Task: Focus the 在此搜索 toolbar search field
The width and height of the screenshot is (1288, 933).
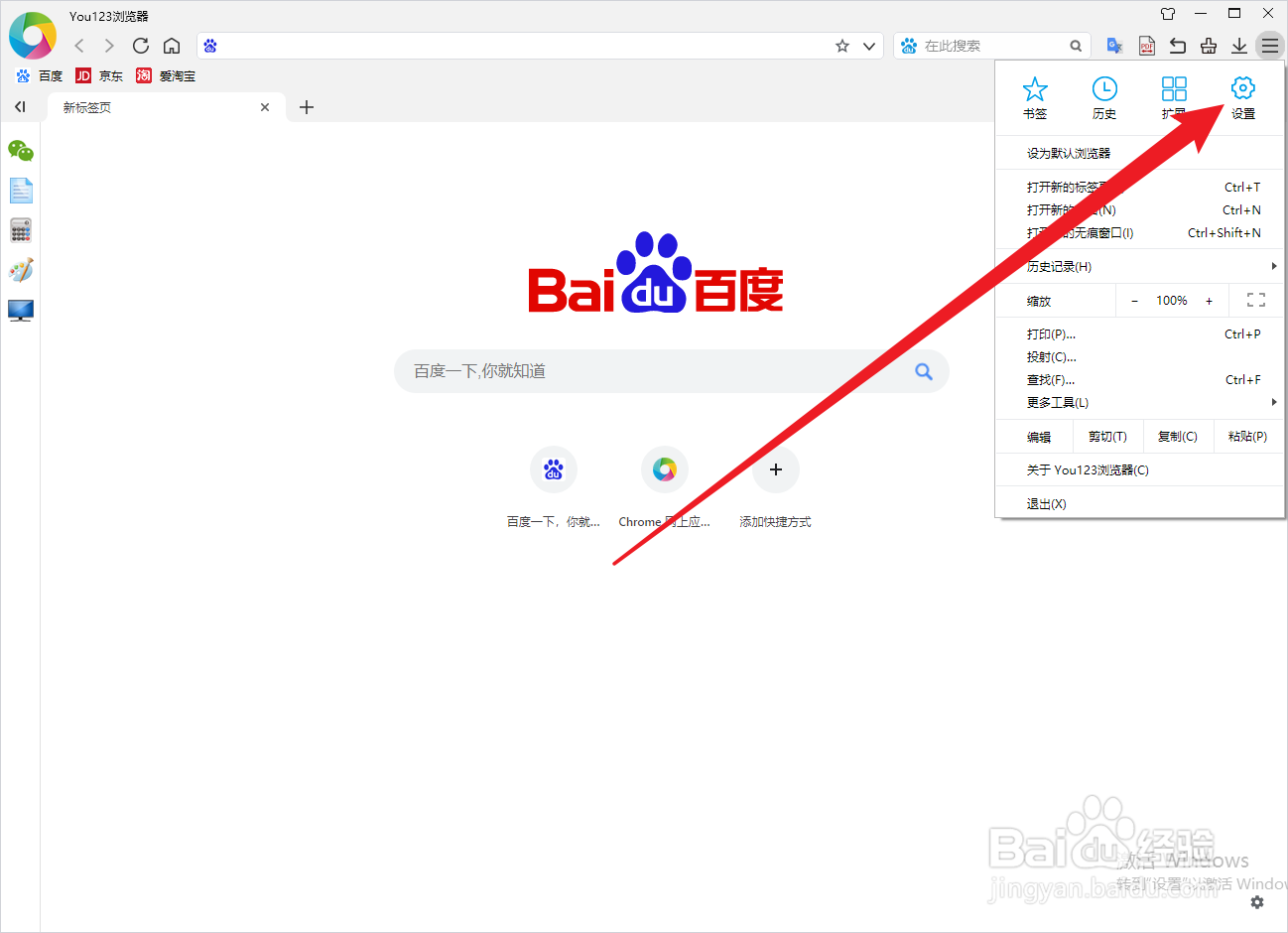Action: (992, 46)
